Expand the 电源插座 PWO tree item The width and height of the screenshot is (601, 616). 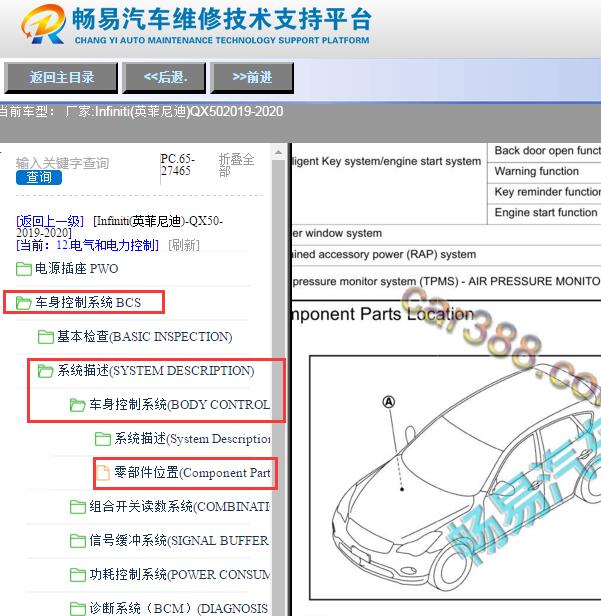pyautogui.click(x=77, y=269)
